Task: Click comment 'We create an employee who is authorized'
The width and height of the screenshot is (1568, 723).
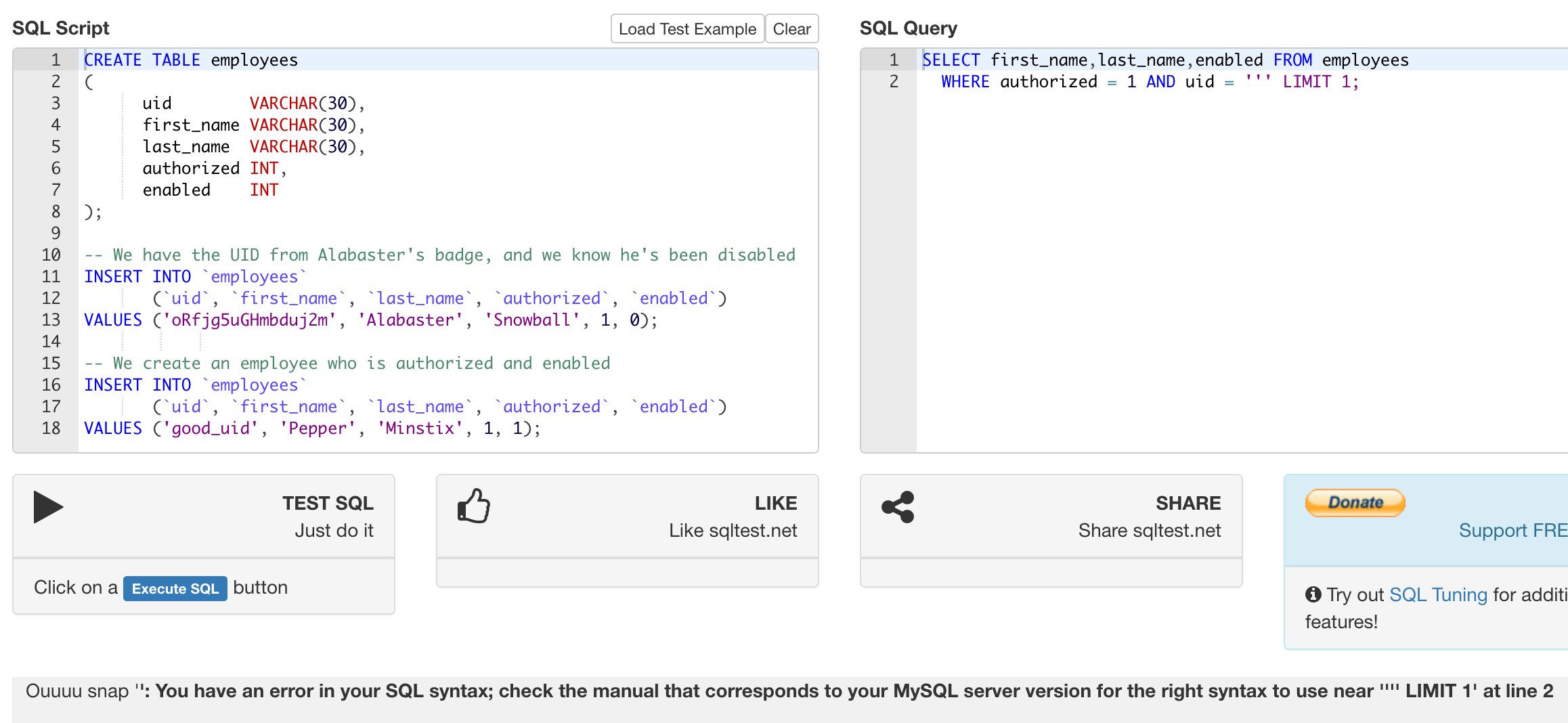Action: [347, 364]
